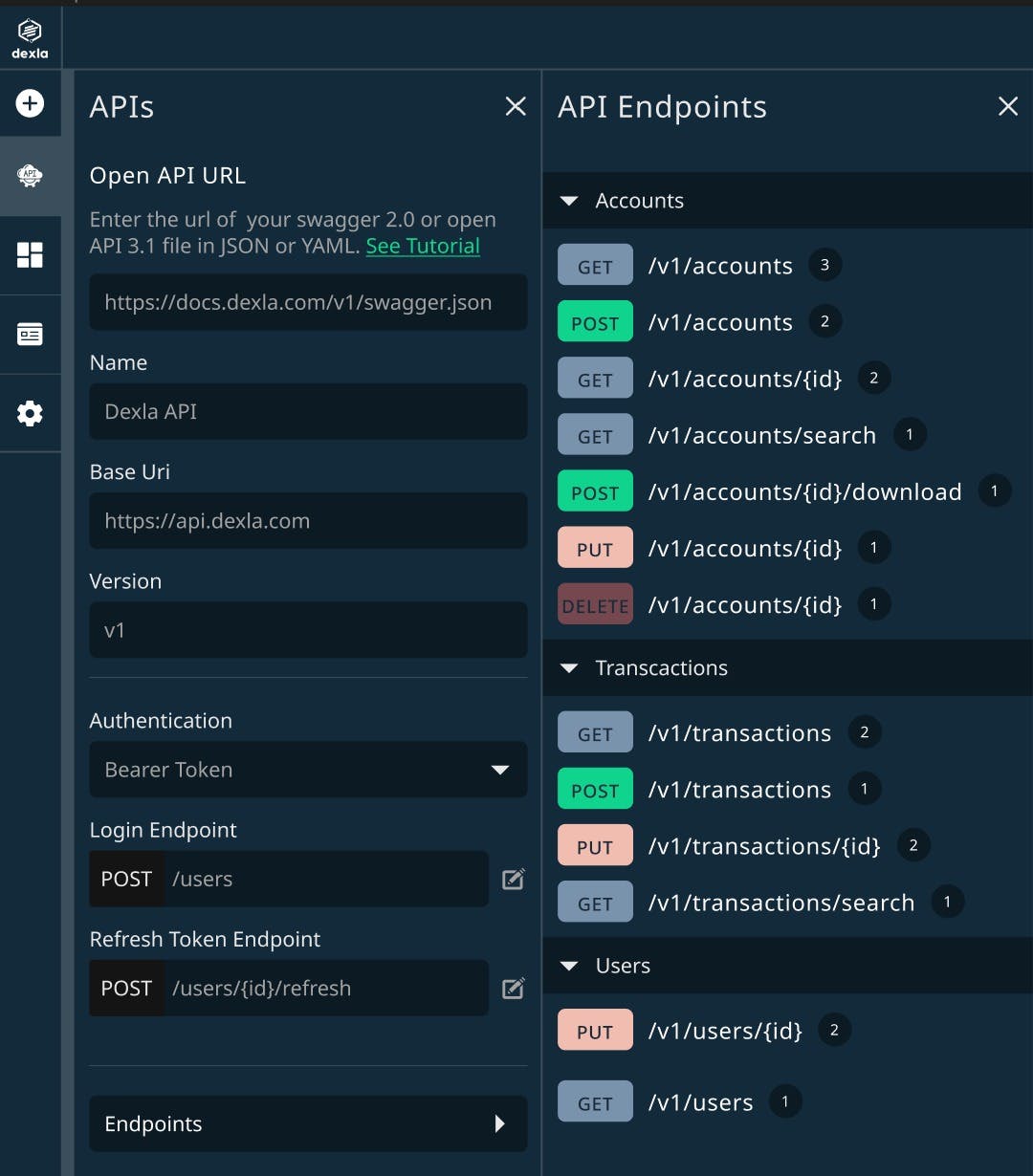Screen dimensions: 1033x1176
Task: Click the Base Uri input field
Action: click(308, 520)
